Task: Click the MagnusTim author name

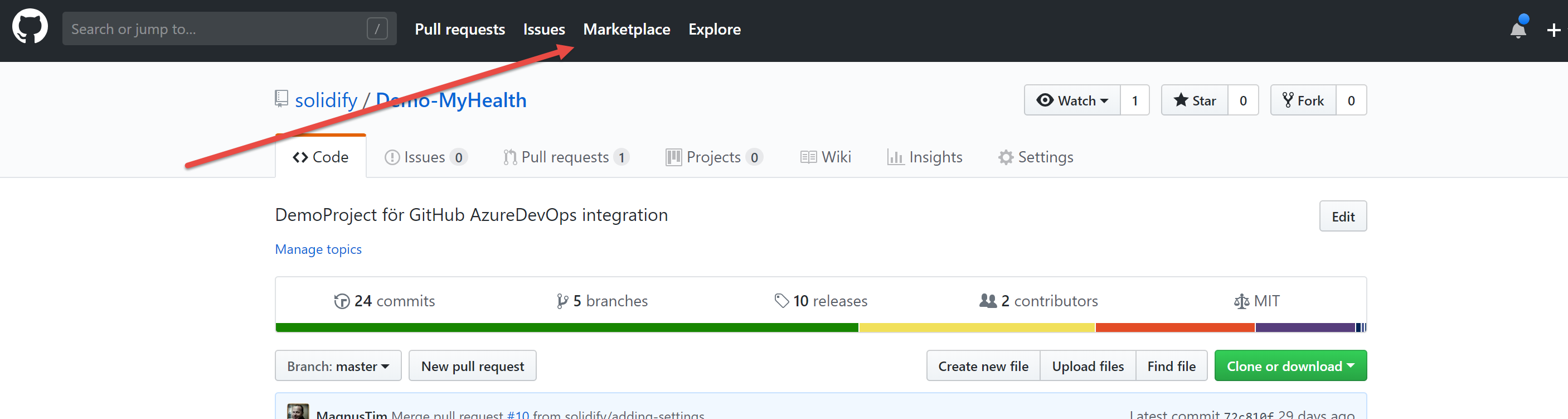Action: (x=351, y=414)
